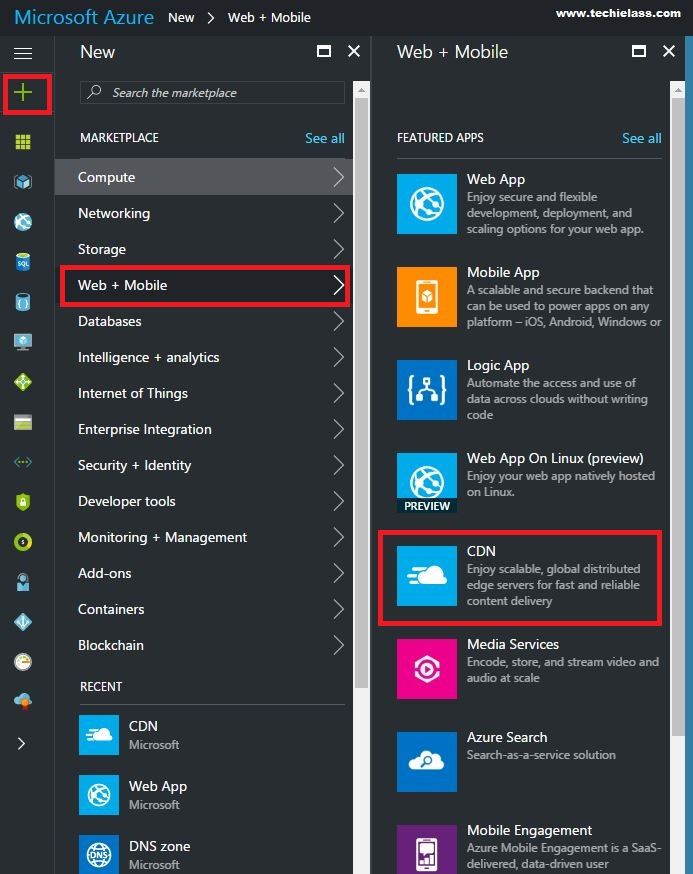Click the Media Services title
The height and width of the screenshot is (874, 693).
513,644
